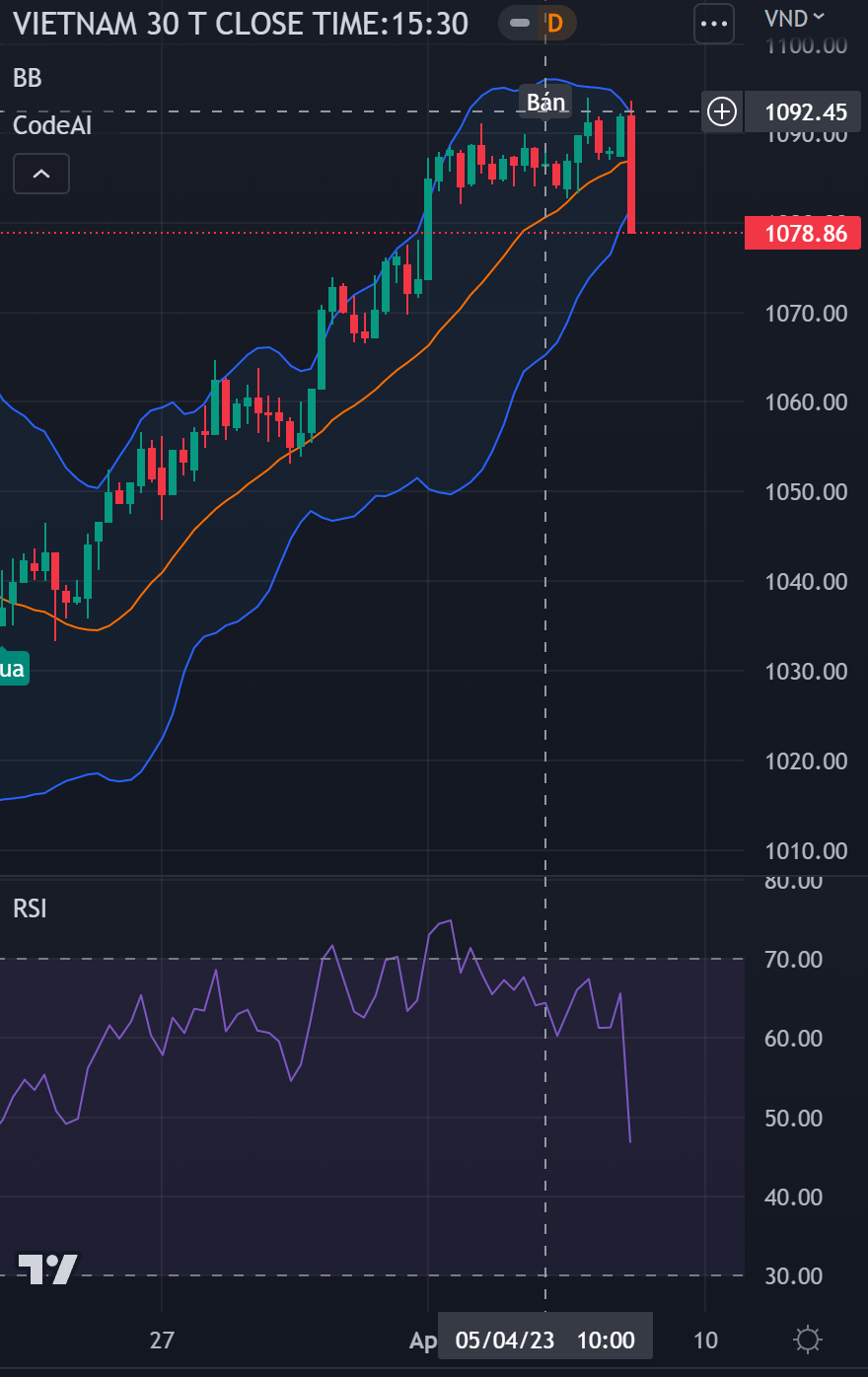Click the 1030.00 price scale value
This screenshot has width=868, height=1377.
806,672
